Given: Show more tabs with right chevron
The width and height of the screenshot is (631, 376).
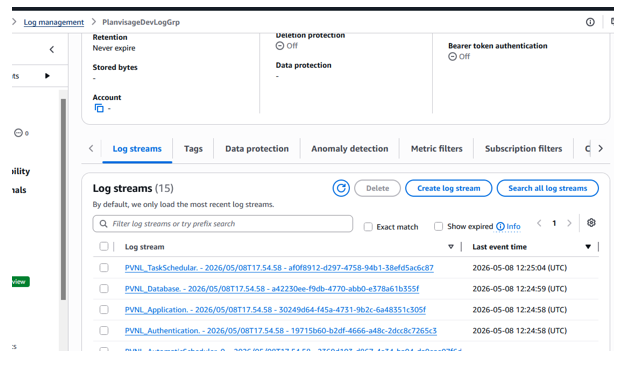Looking at the screenshot, I should coord(600,149).
